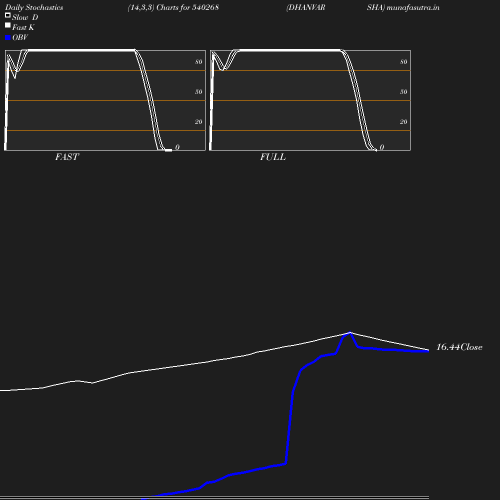Click the peak of the blue OBV line
Screen dimensions: 500x500
(x=350, y=333)
